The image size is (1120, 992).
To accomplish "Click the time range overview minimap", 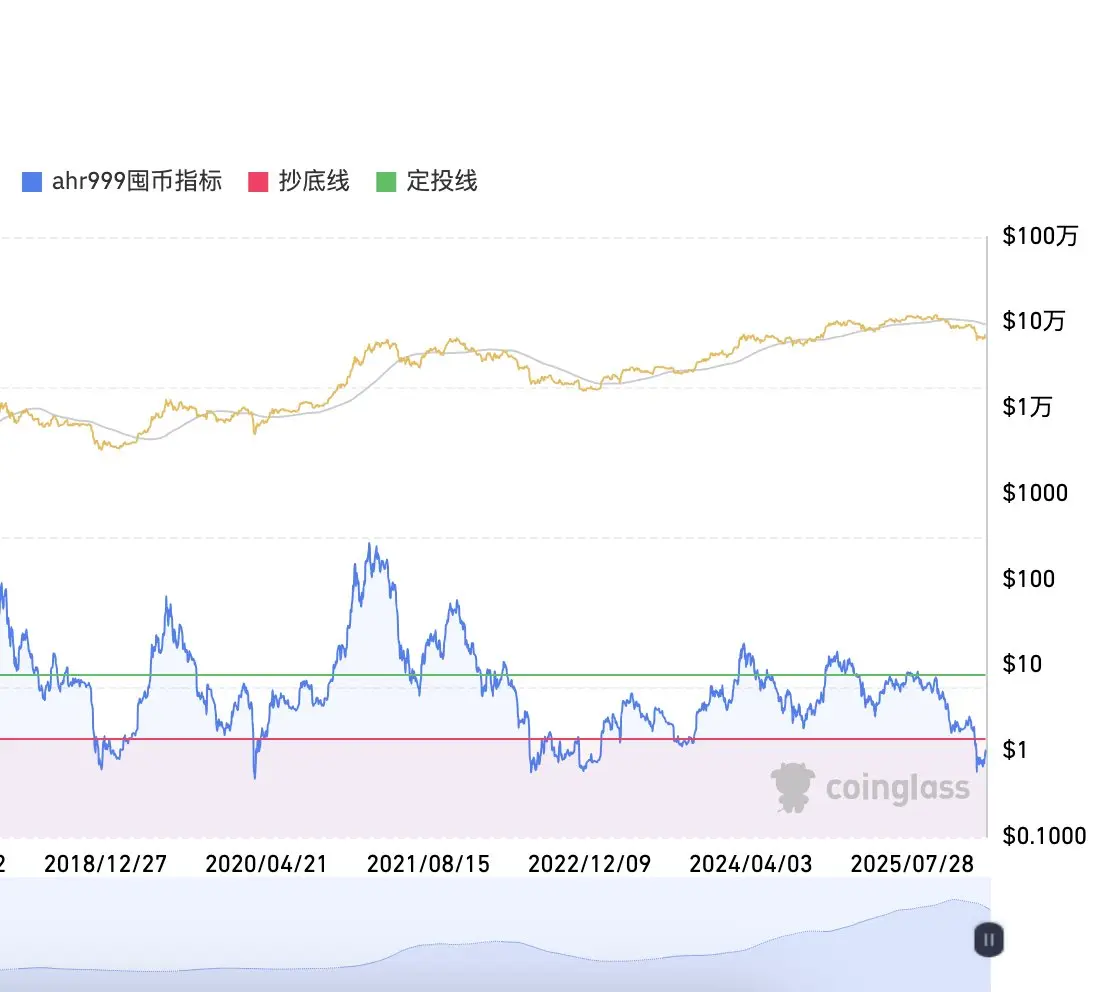I will 494,934.
